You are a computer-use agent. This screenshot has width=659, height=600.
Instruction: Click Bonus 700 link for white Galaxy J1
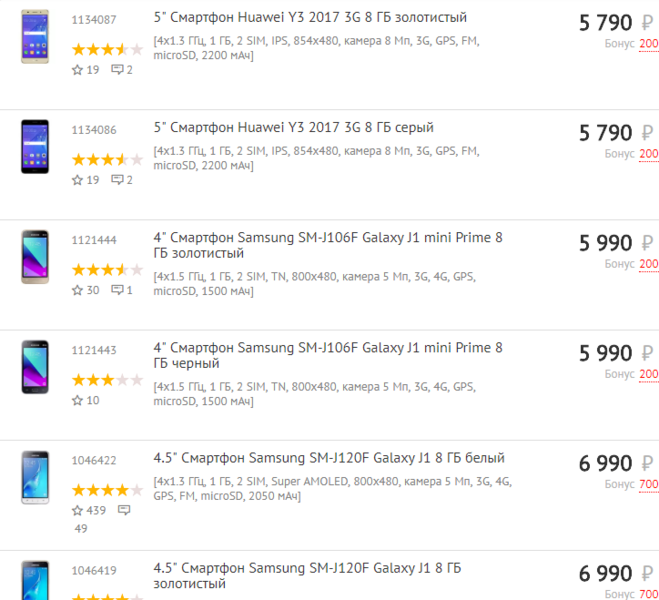tap(648, 484)
